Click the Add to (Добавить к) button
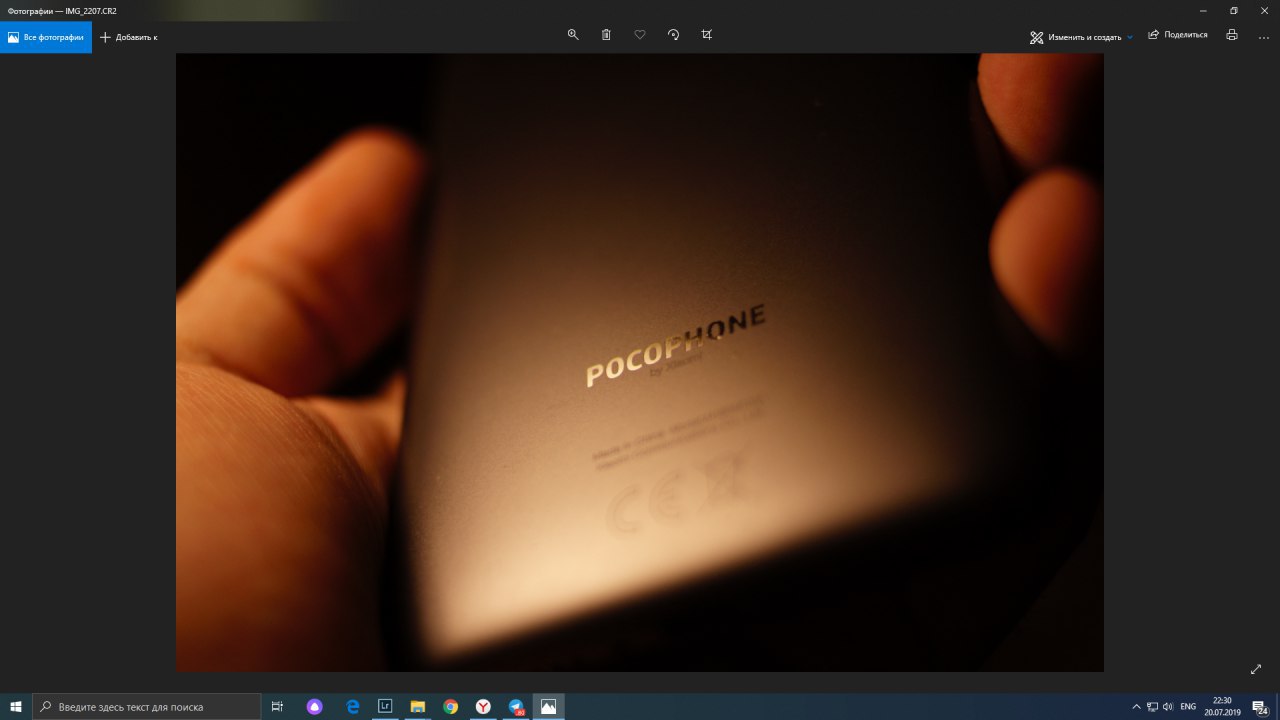Screen dimensions: 1280x720 point(129,37)
